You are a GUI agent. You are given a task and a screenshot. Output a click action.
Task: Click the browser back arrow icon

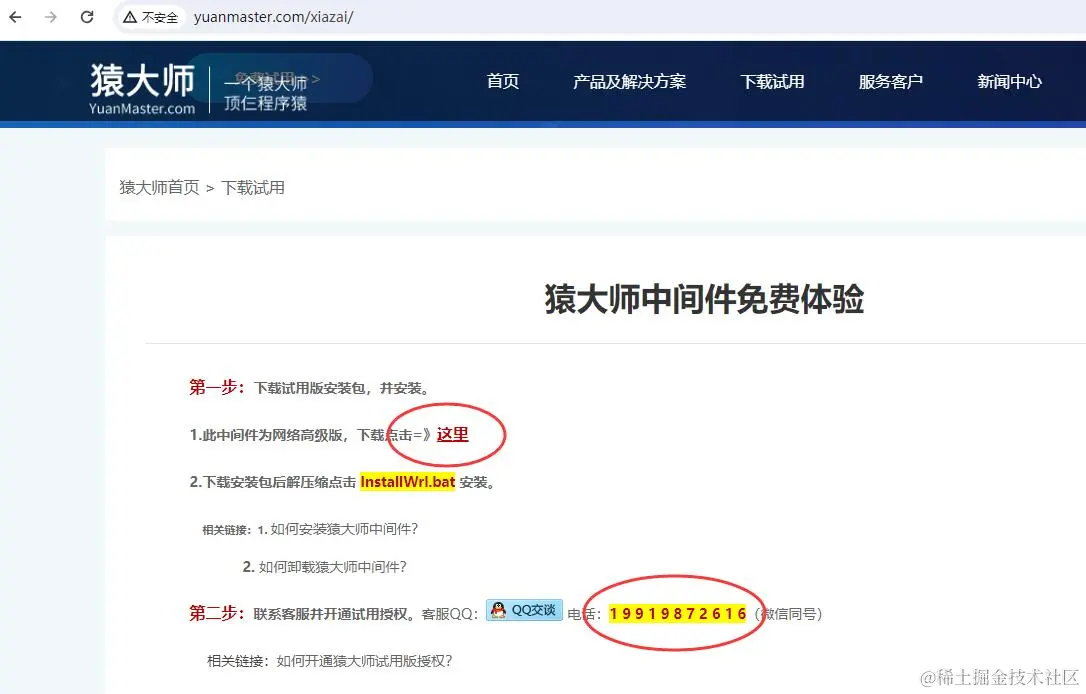pyautogui.click(x=15, y=17)
